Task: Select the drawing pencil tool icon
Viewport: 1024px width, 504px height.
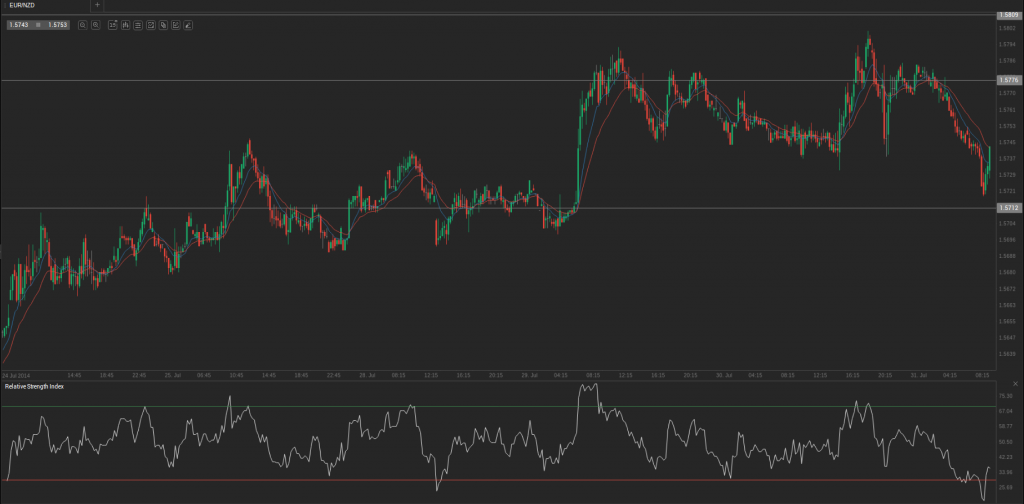Action: [x=187, y=24]
